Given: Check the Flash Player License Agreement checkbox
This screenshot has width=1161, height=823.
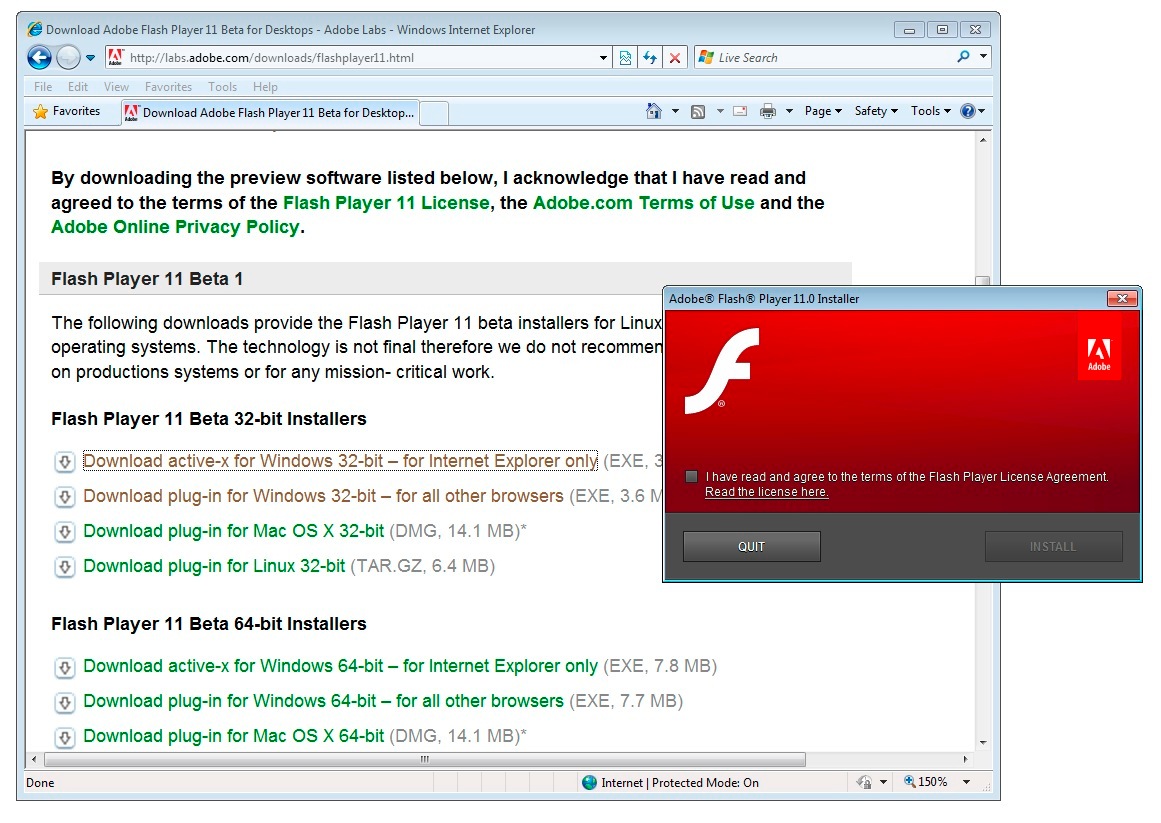Looking at the screenshot, I should 692,477.
